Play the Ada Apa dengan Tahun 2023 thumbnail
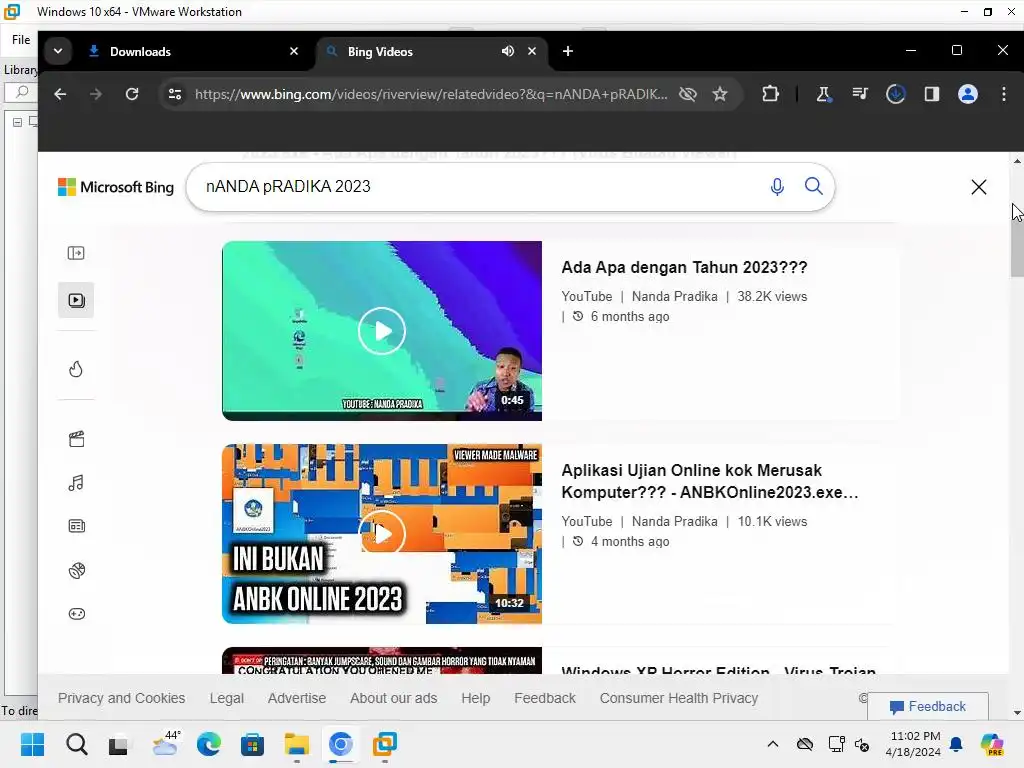Screen dimensions: 1024x768 pos(382,331)
